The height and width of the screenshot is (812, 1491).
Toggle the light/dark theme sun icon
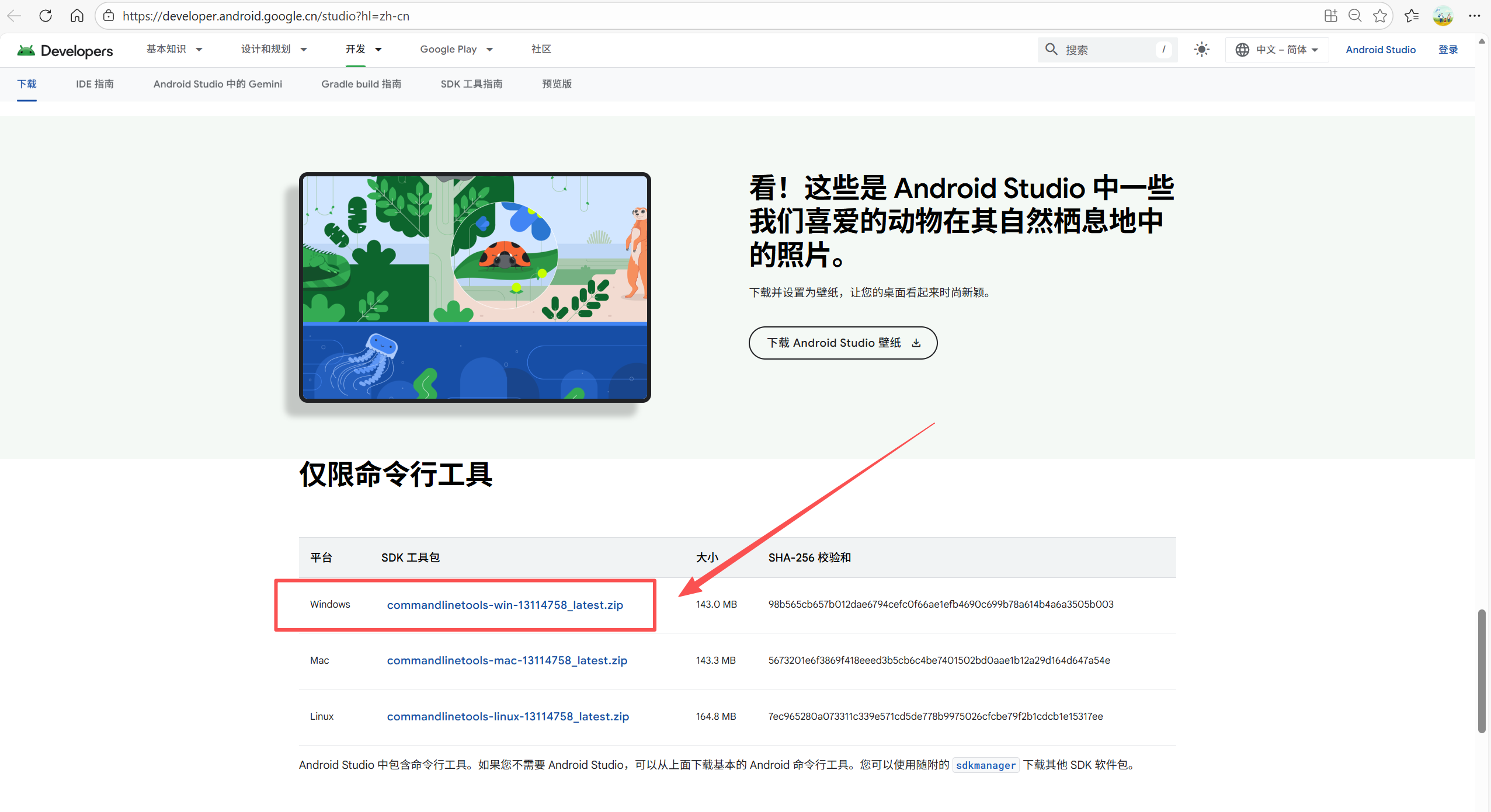[1201, 50]
